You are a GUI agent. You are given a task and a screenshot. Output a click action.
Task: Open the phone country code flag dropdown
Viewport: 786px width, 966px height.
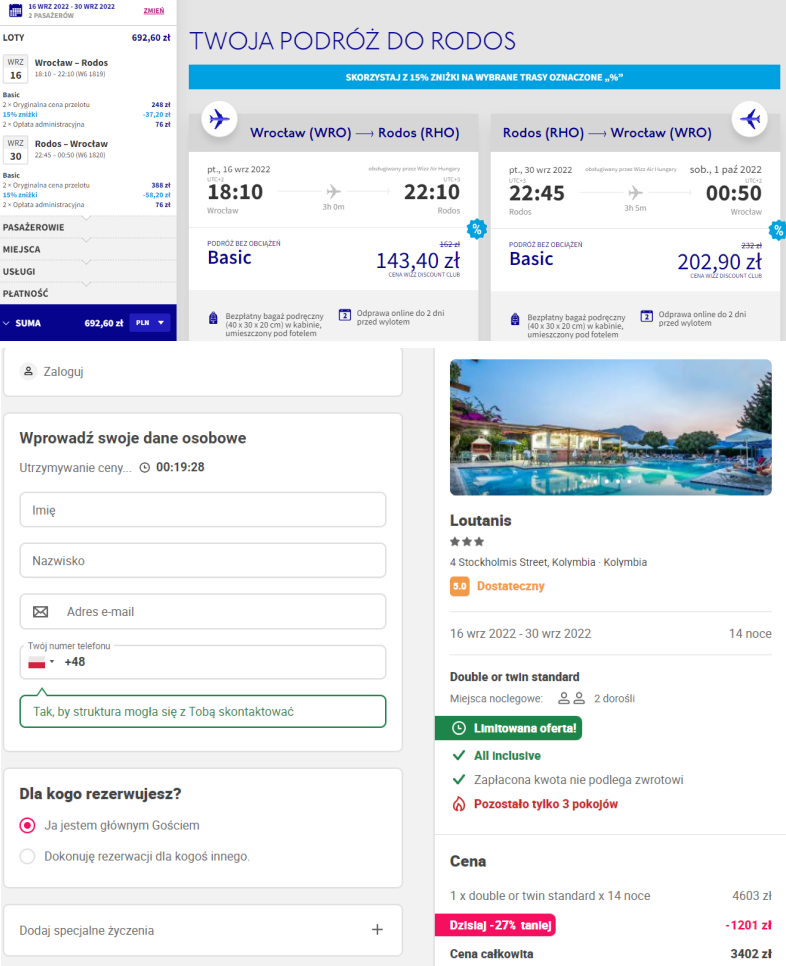pyautogui.click(x=40, y=662)
